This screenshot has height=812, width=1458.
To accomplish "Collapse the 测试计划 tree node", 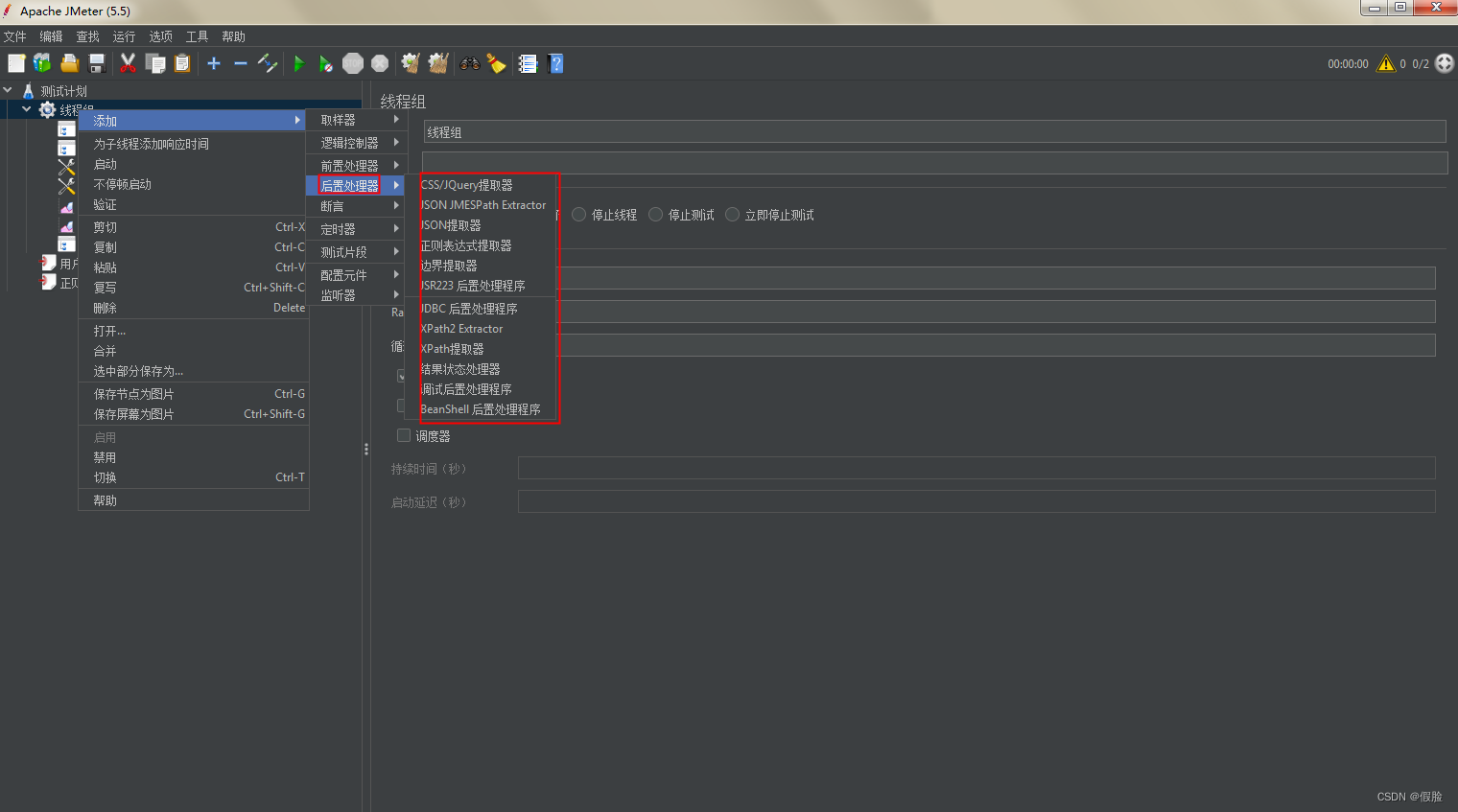I will [x=8, y=90].
